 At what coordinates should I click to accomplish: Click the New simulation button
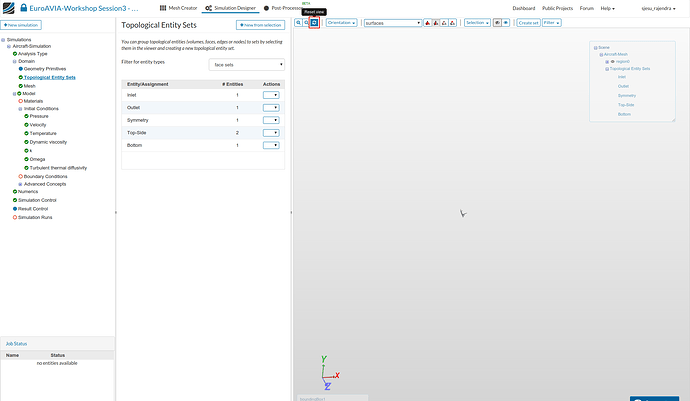[x=21, y=25]
